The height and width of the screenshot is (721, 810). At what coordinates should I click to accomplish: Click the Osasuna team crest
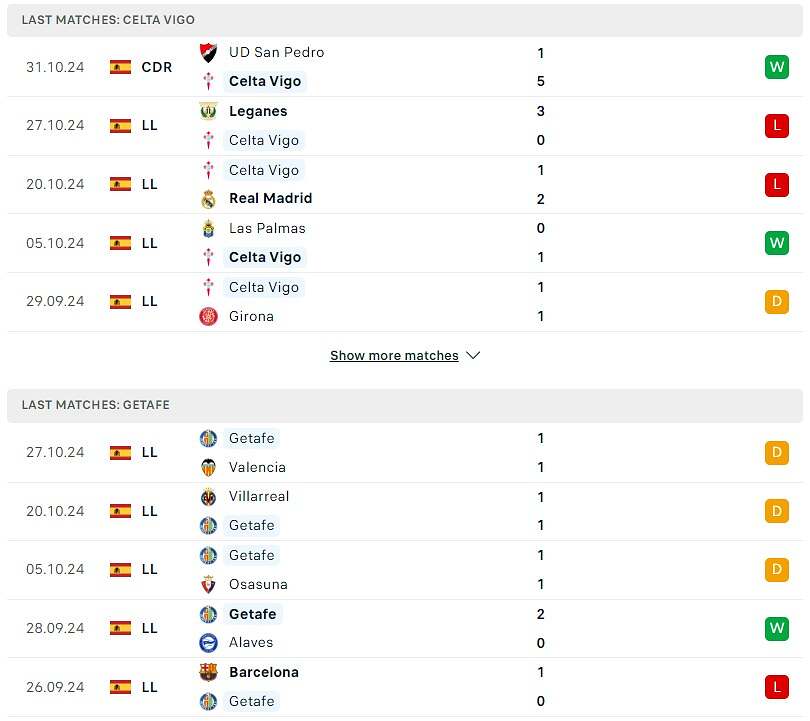tap(208, 584)
